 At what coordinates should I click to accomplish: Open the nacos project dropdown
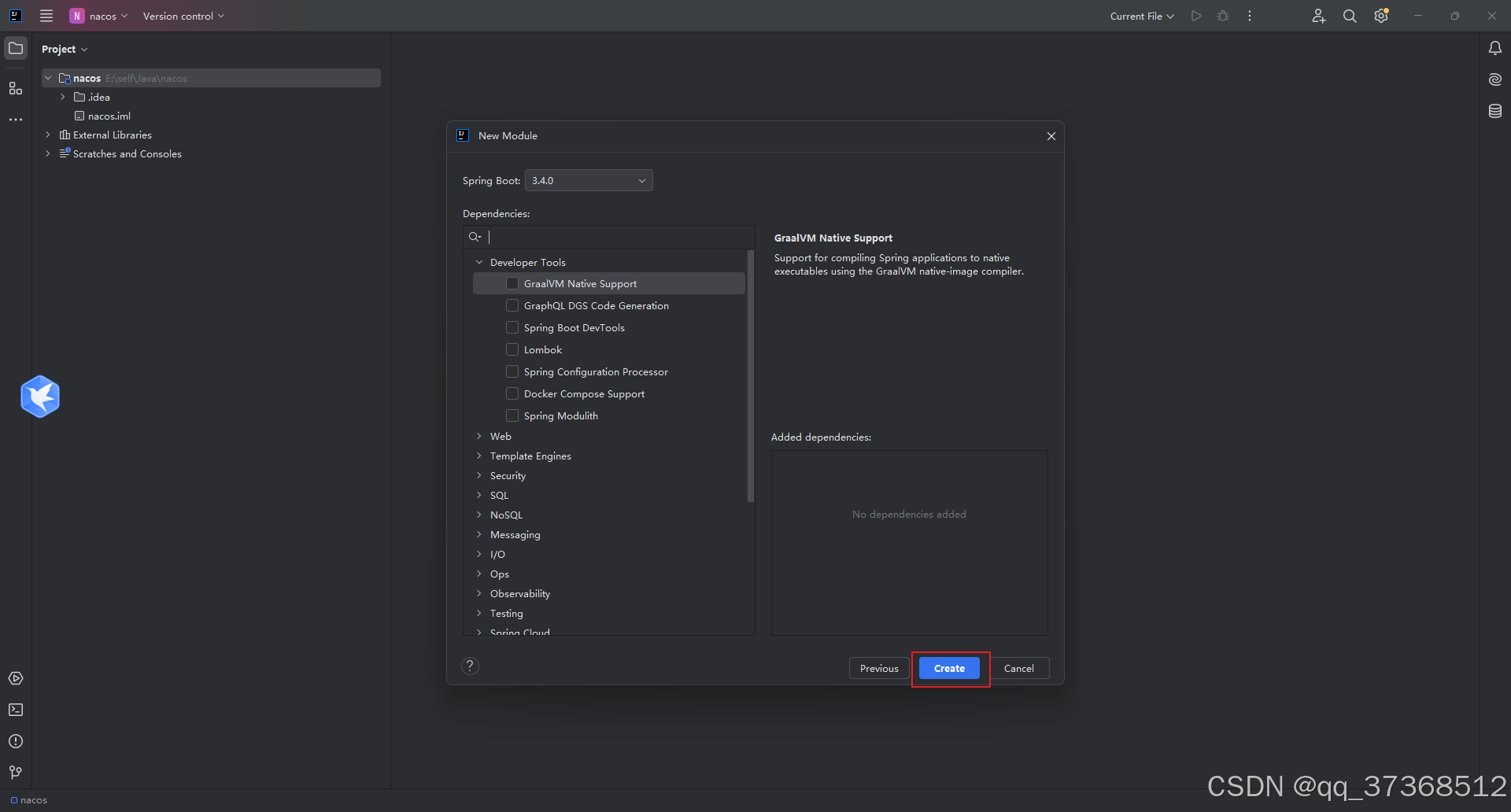tap(99, 16)
